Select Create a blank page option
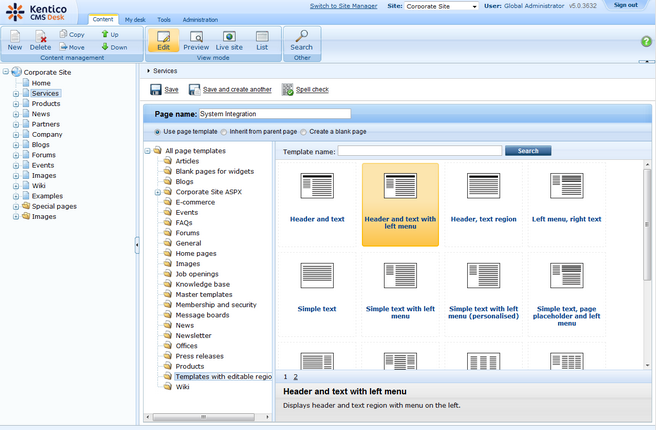 [x=304, y=132]
